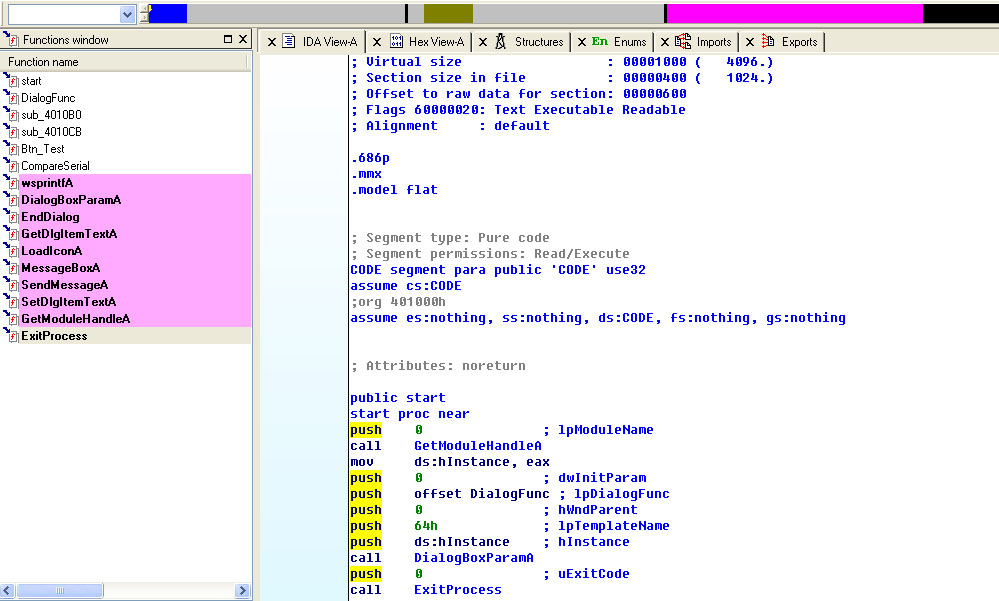Click the magenta segment in navigation band

coord(794,13)
